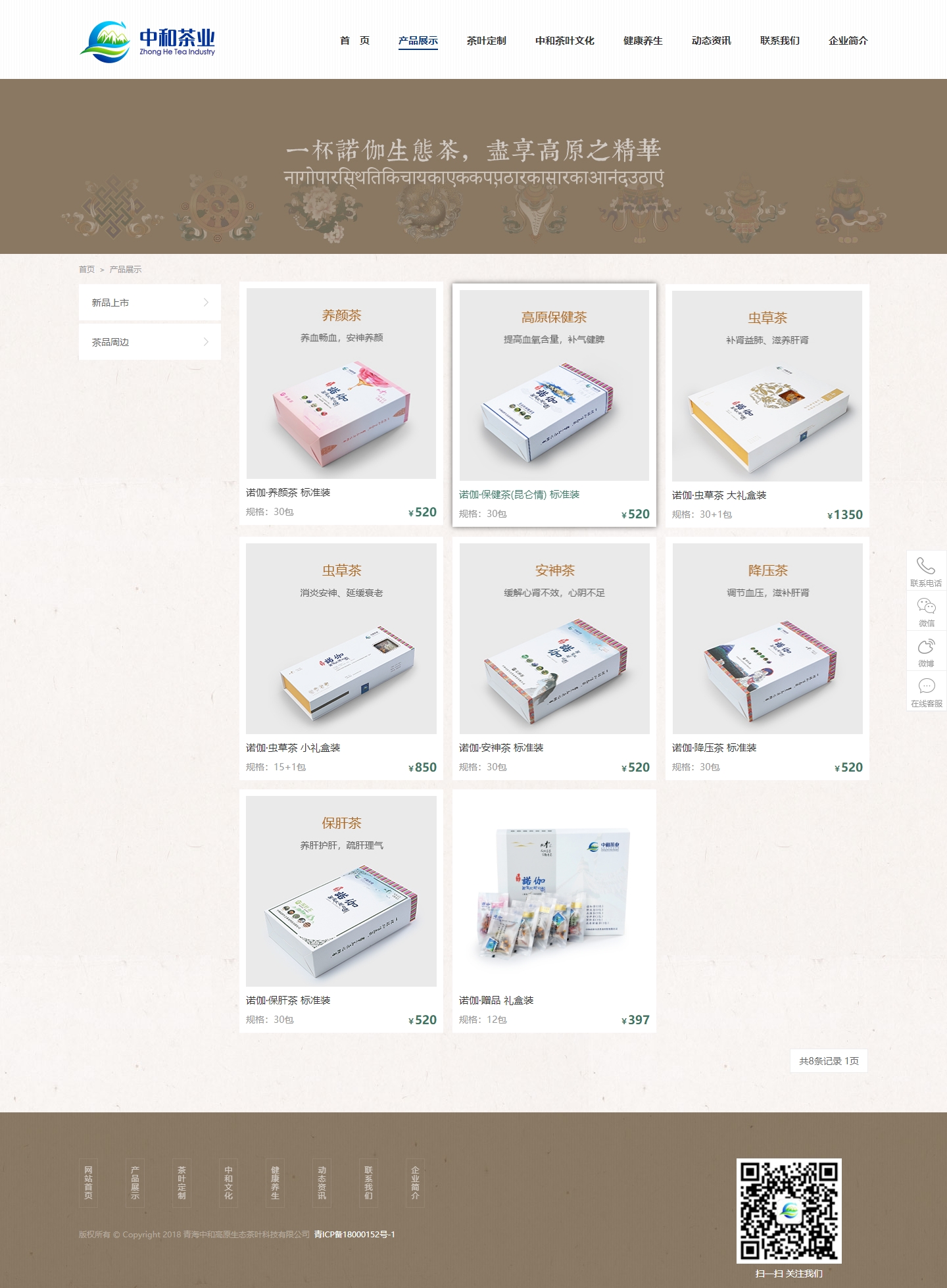The width and height of the screenshot is (947, 1288).
Task: Click the Weibo icon
Action: [x=926, y=647]
